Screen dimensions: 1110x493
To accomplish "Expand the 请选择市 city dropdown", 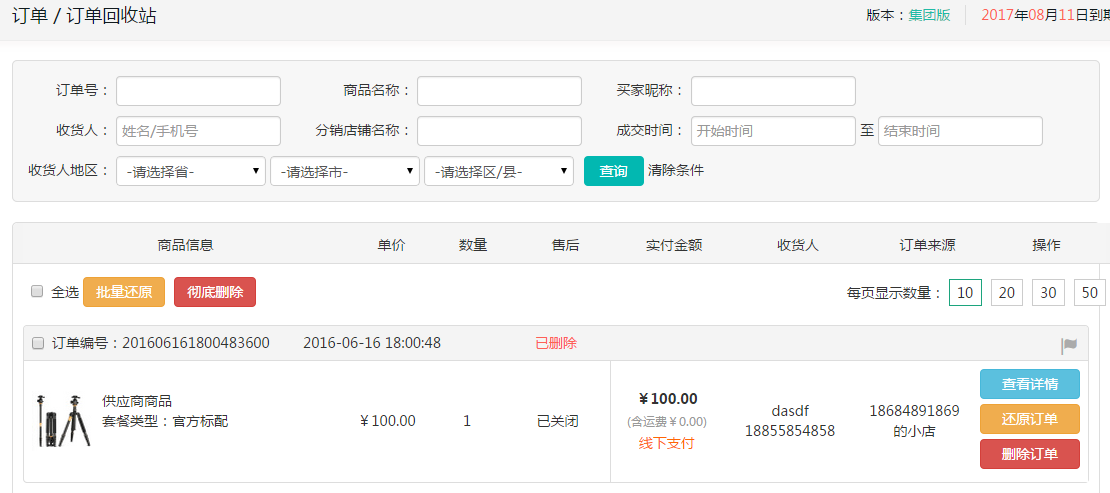I will (x=345, y=171).
